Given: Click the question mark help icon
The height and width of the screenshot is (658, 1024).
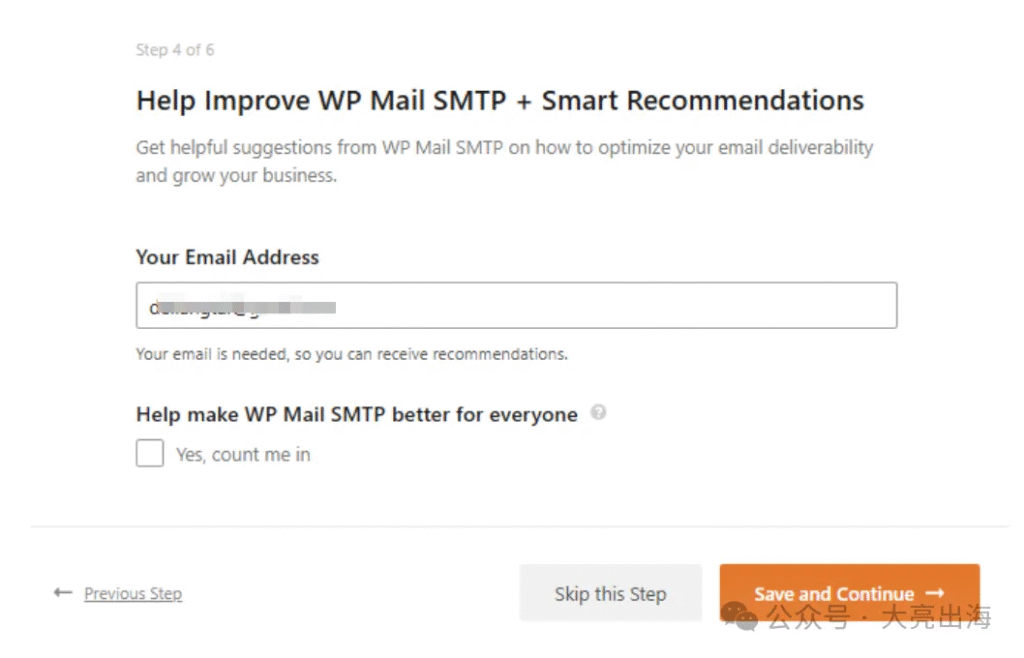Looking at the screenshot, I should [598, 413].
